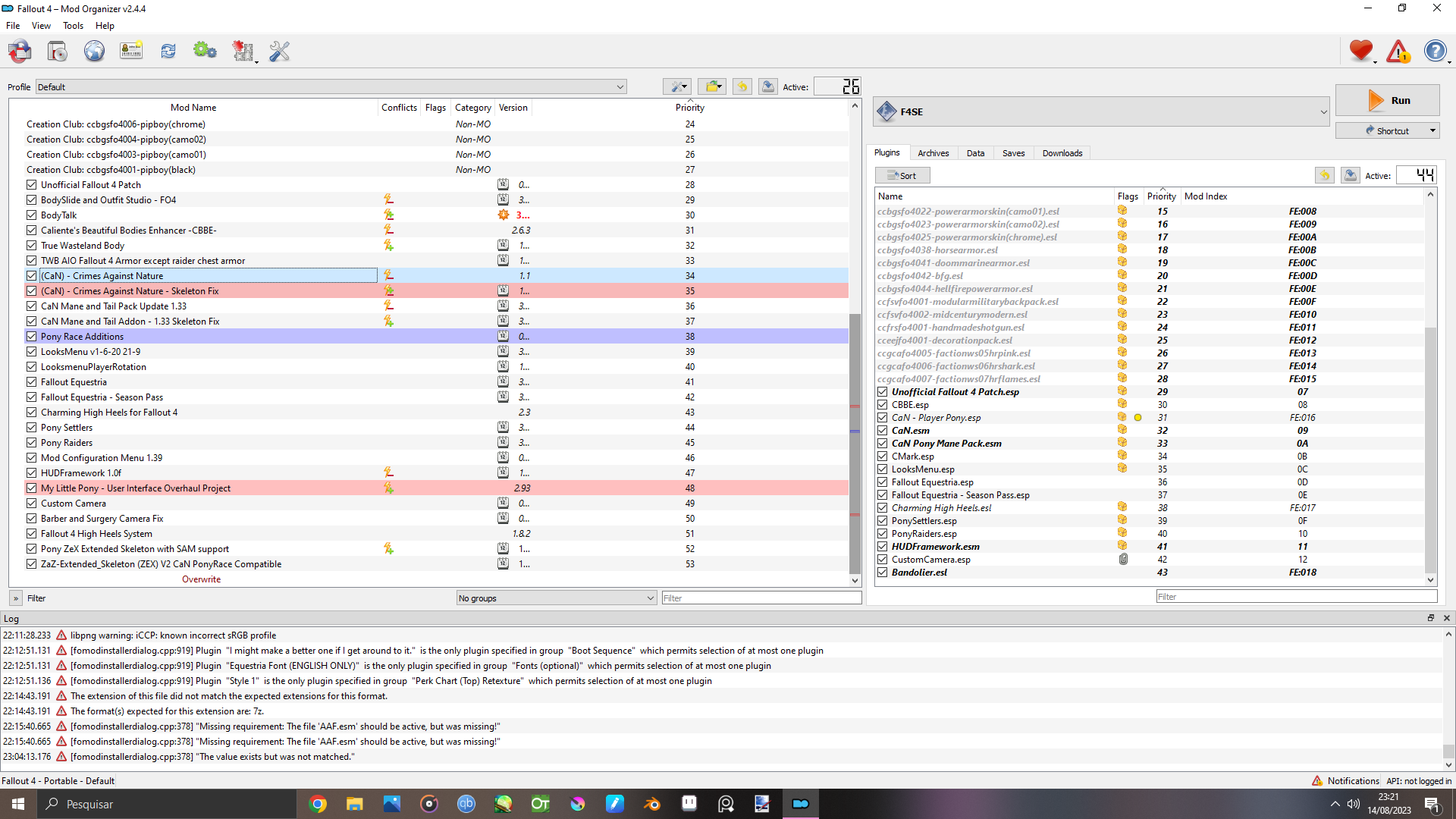Click the blue refresh arrows icon
The image size is (1456, 819).
pyautogui.click(x=168, y=52)
